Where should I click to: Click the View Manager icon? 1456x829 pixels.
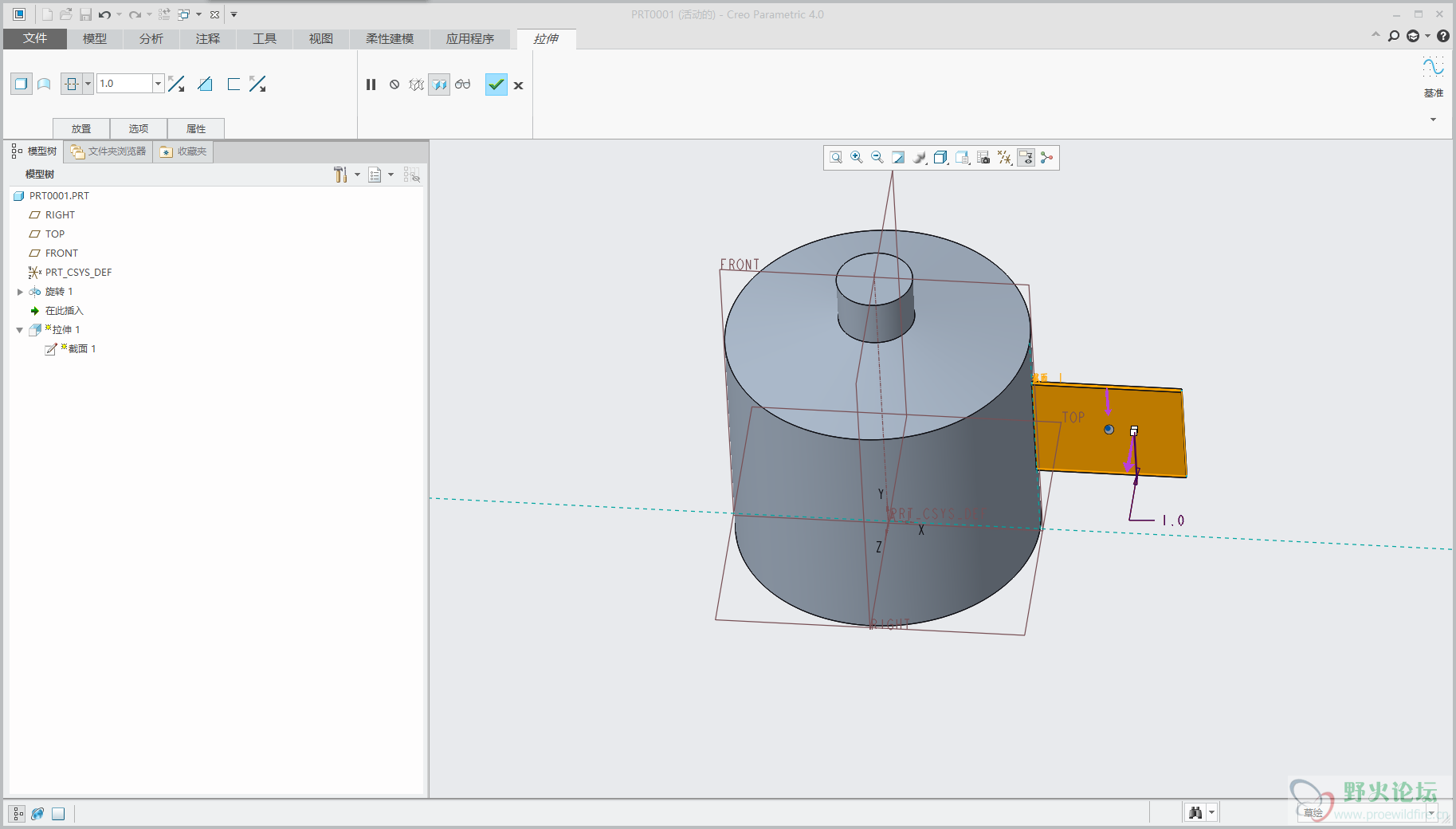pos(983,158)
